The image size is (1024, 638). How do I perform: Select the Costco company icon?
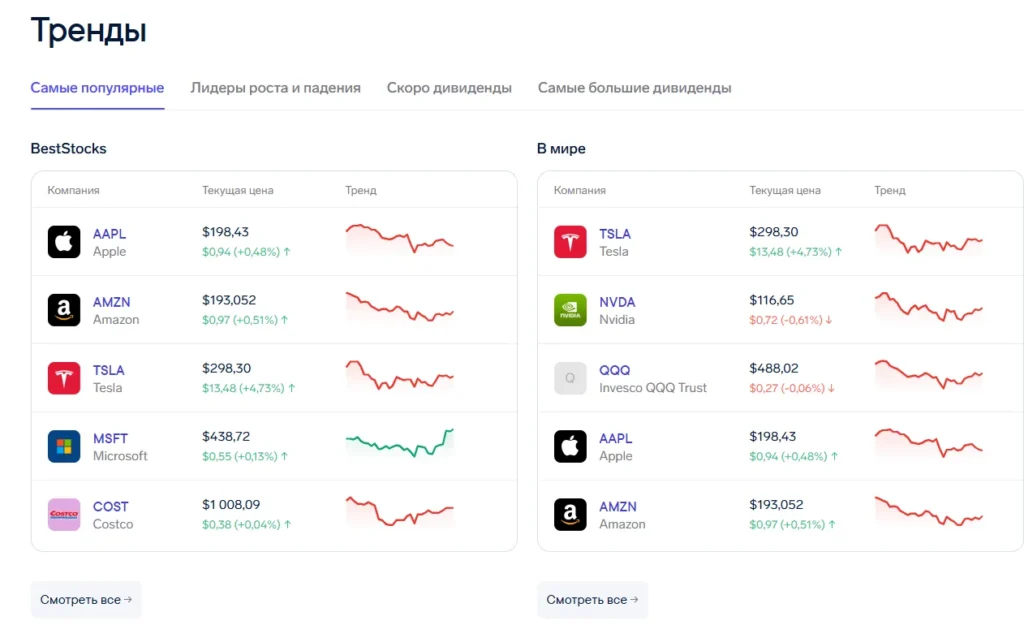pyautogui.click(x=63, y=514)
